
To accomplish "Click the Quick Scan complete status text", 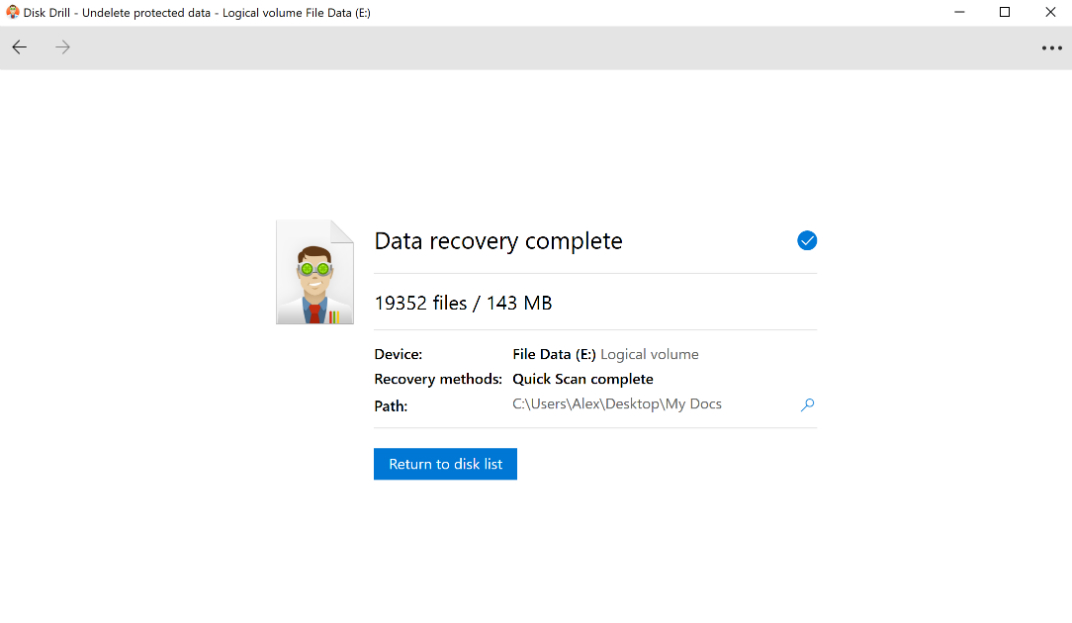I will click(583, 379).
